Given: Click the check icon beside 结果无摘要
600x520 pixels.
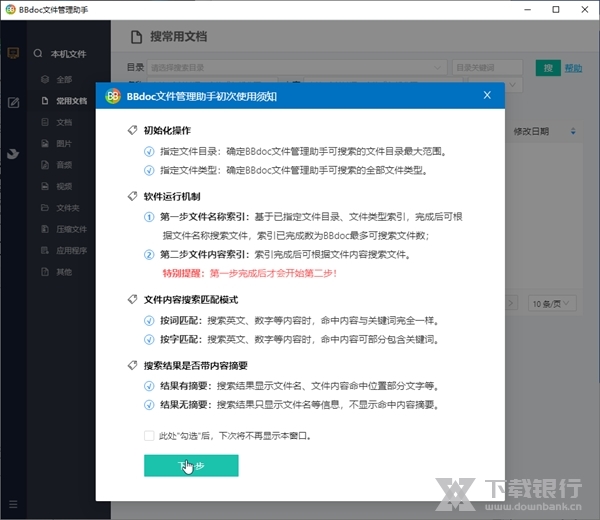Looking at the screenshot, I should pyautogui.click(x=149, y=405).
